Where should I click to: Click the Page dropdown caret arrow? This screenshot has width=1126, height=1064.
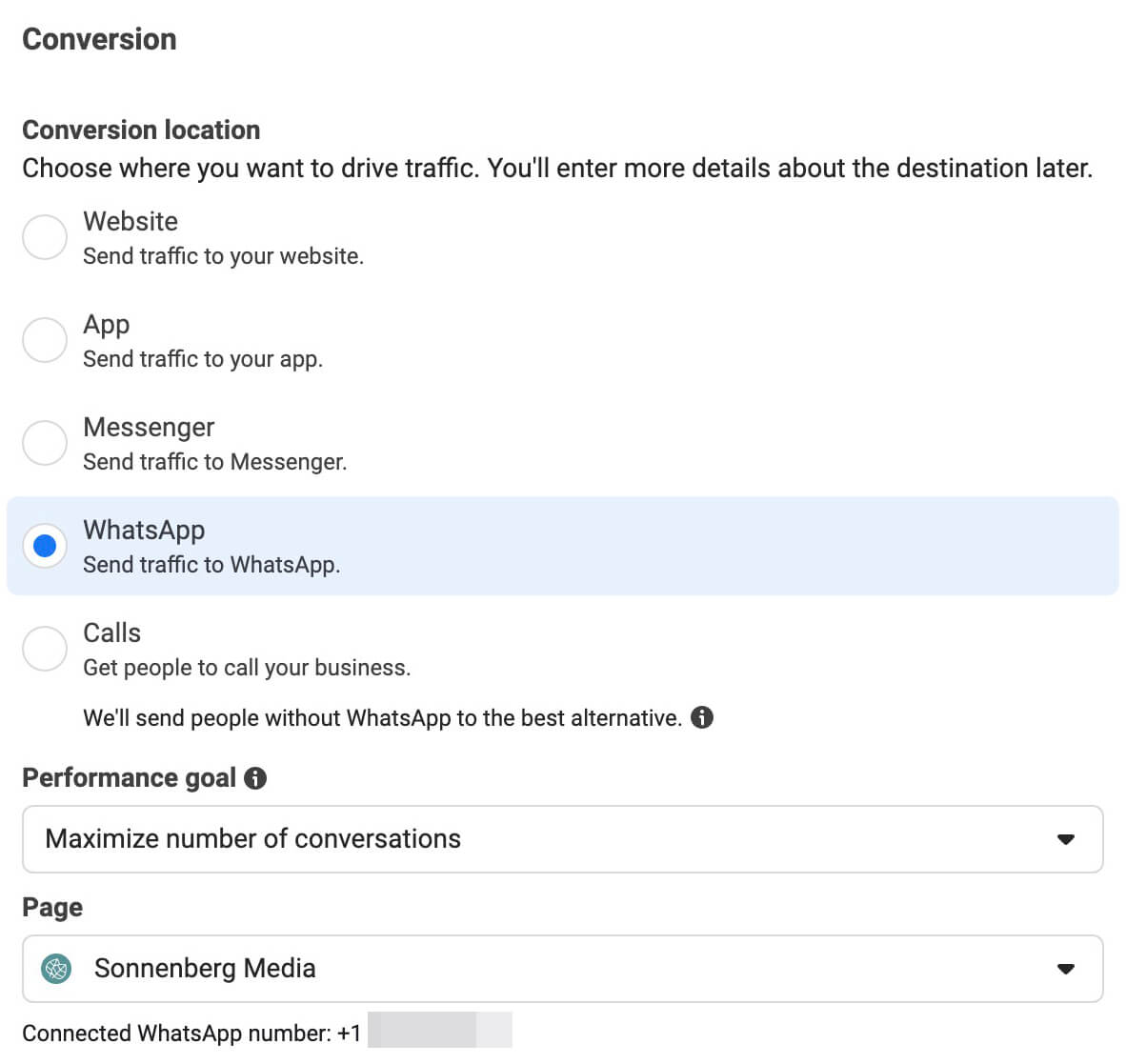(x=1066, y=970)
